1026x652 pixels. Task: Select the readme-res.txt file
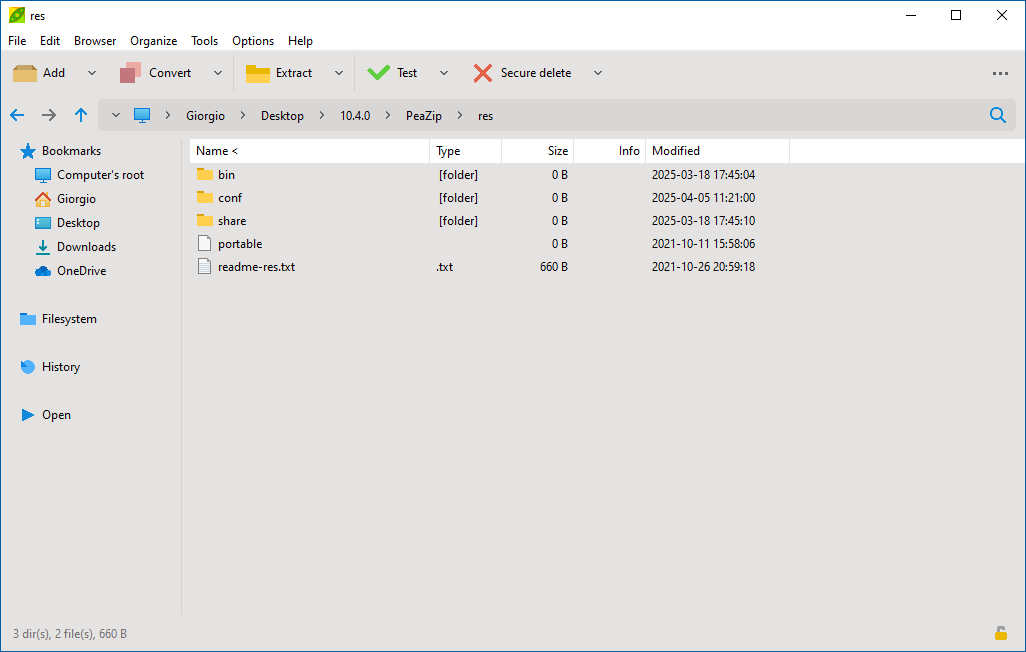(257, 267)
